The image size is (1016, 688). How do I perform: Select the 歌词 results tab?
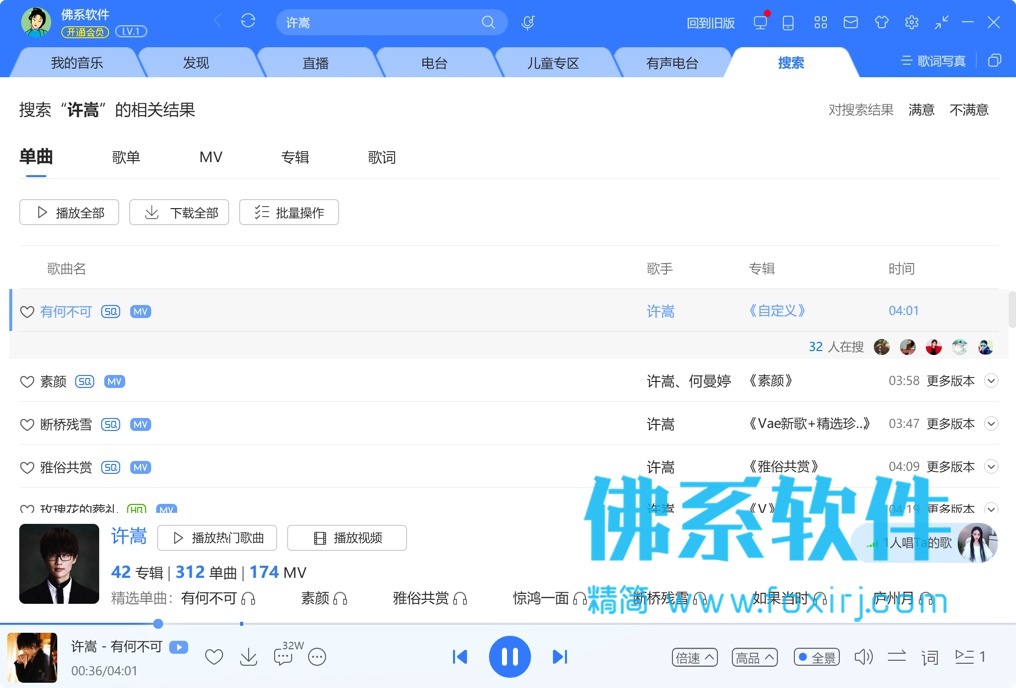point(382,157)
